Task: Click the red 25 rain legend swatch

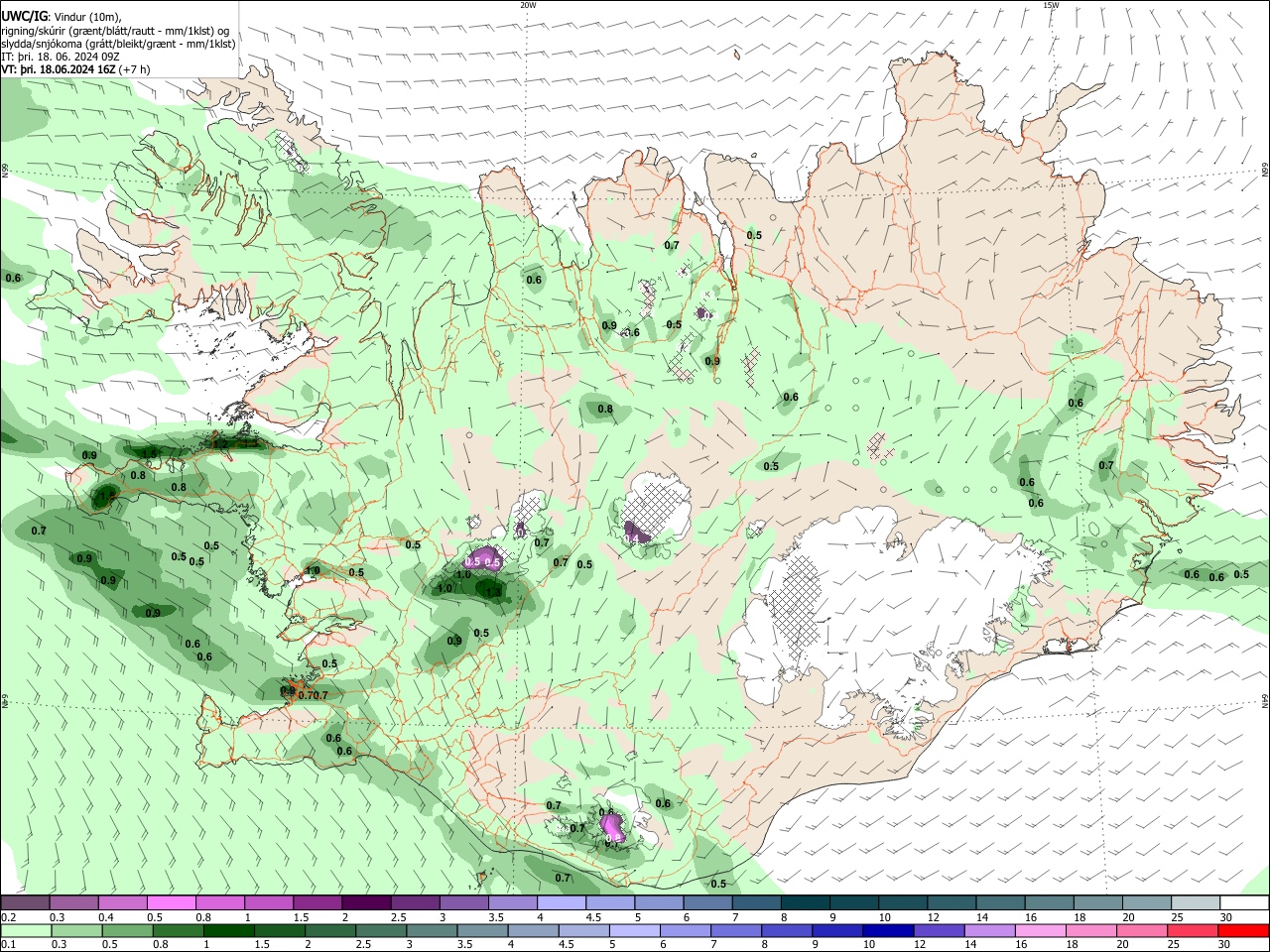Action: pyautogui.click(x=1193, y=930)
